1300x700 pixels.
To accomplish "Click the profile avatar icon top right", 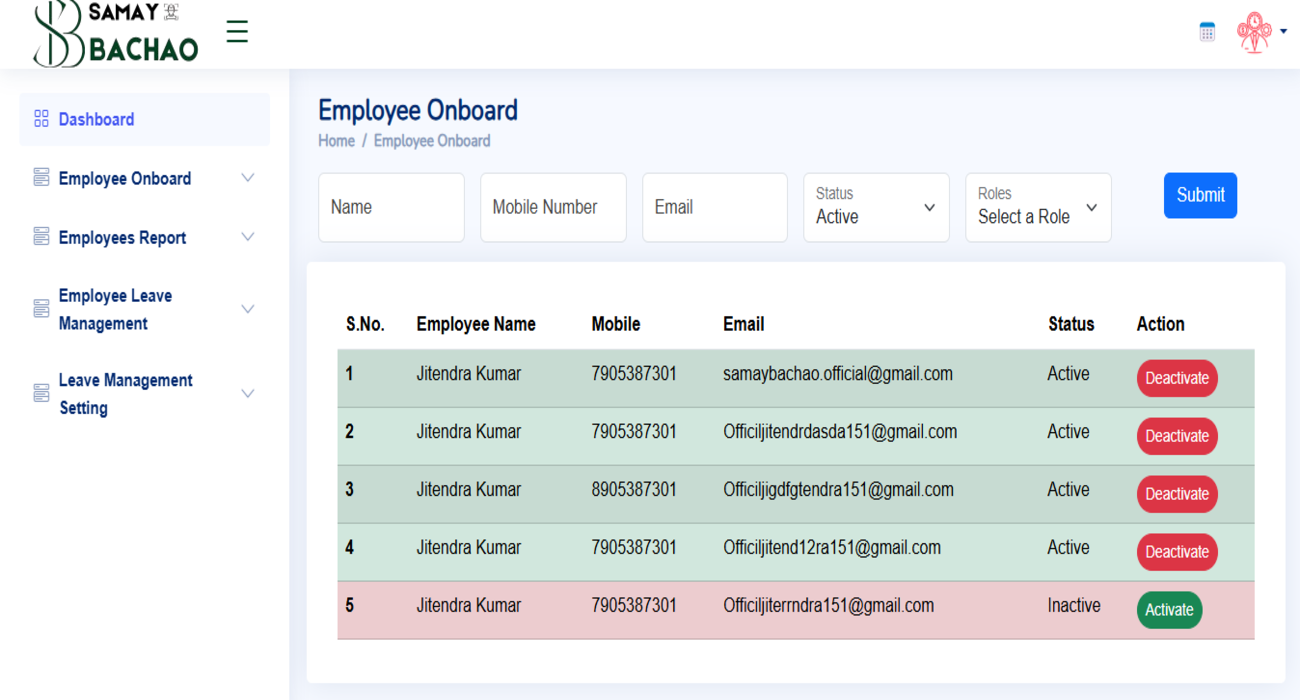I will coord(1253,31).
